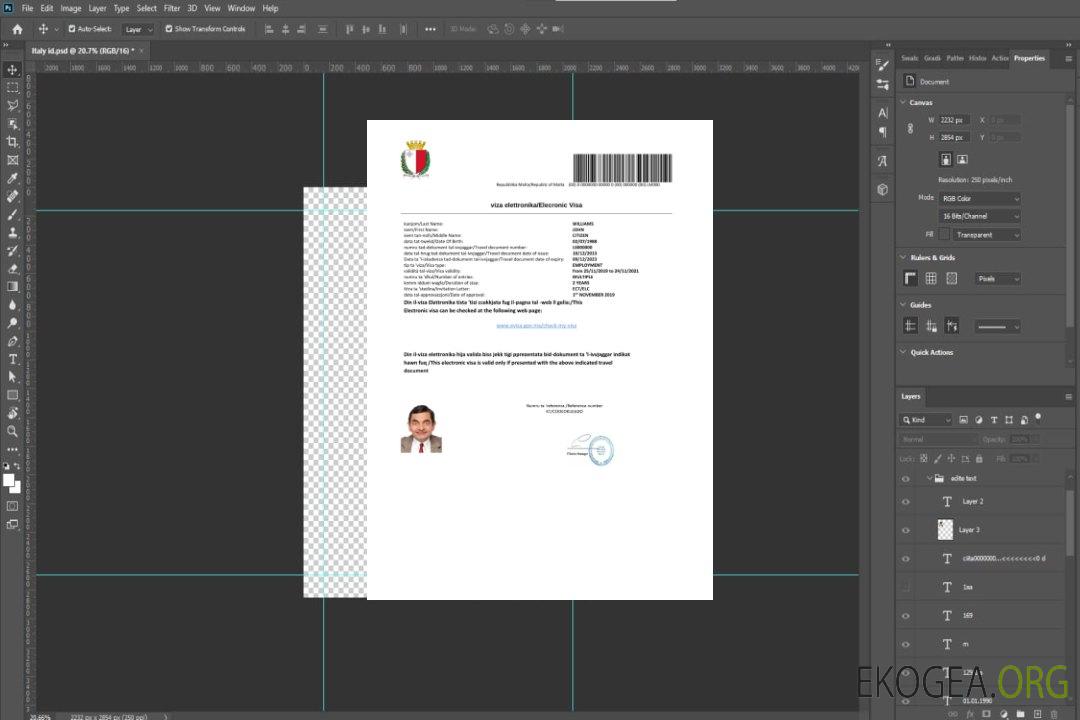Open the File menu
This screenshot has width=1080, height=720.
tap(28, 8)
